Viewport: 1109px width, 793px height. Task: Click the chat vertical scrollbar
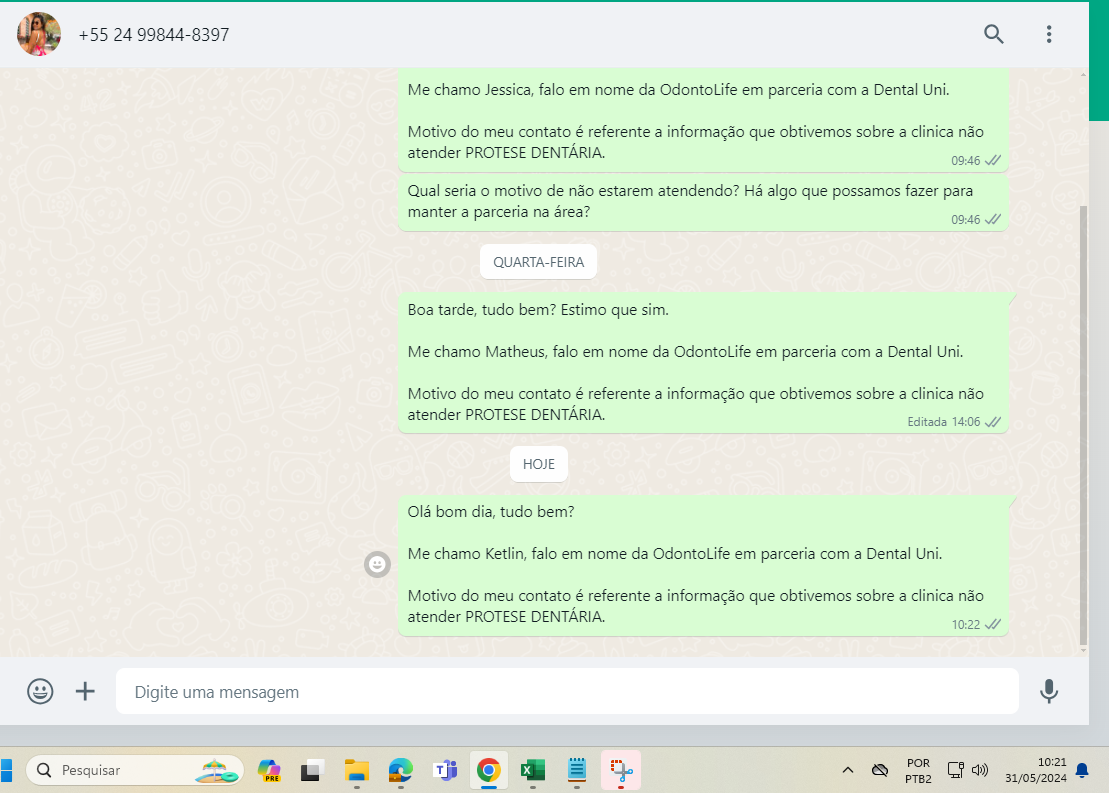1084,424
